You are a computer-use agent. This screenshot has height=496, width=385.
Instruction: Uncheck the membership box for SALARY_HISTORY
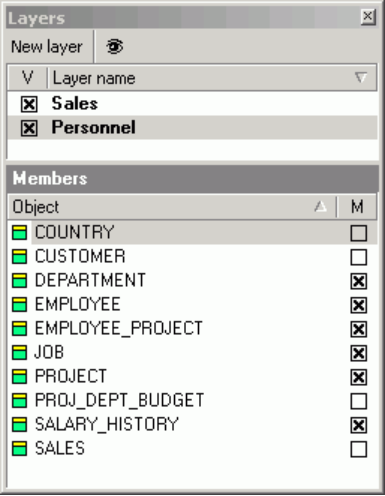tap(359, 425)
